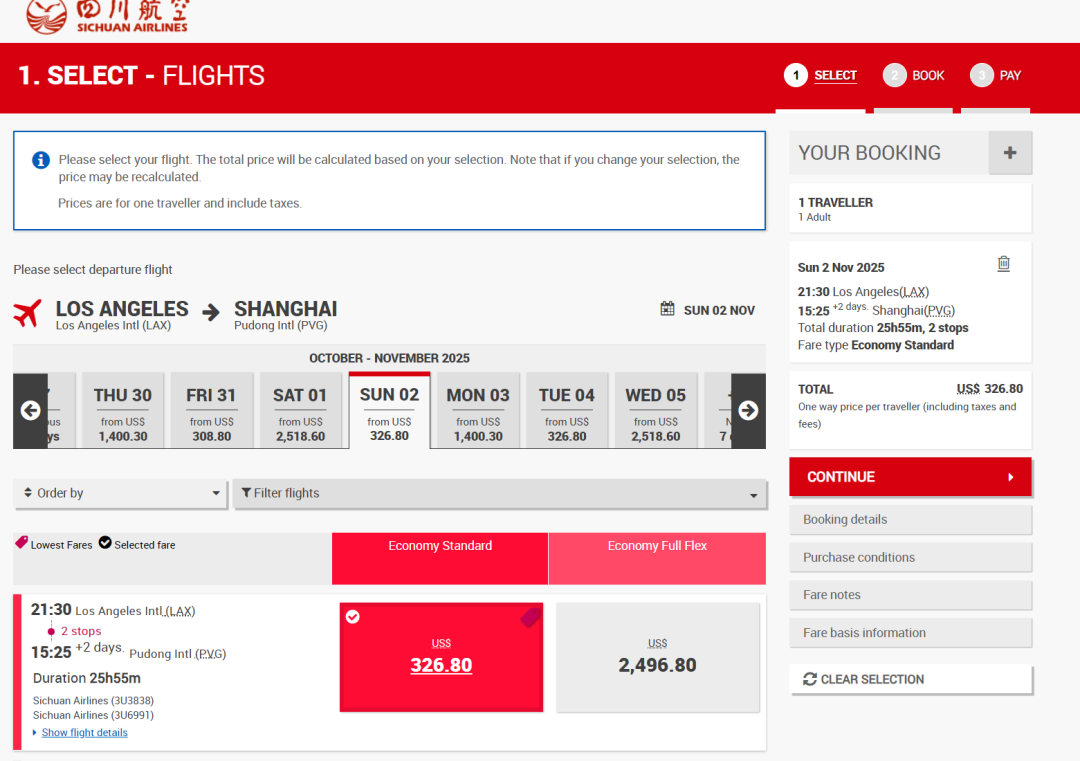The image size is (1080, 761).
Task: Switch to the MON 03 date tab
Action: coord(478,410)
